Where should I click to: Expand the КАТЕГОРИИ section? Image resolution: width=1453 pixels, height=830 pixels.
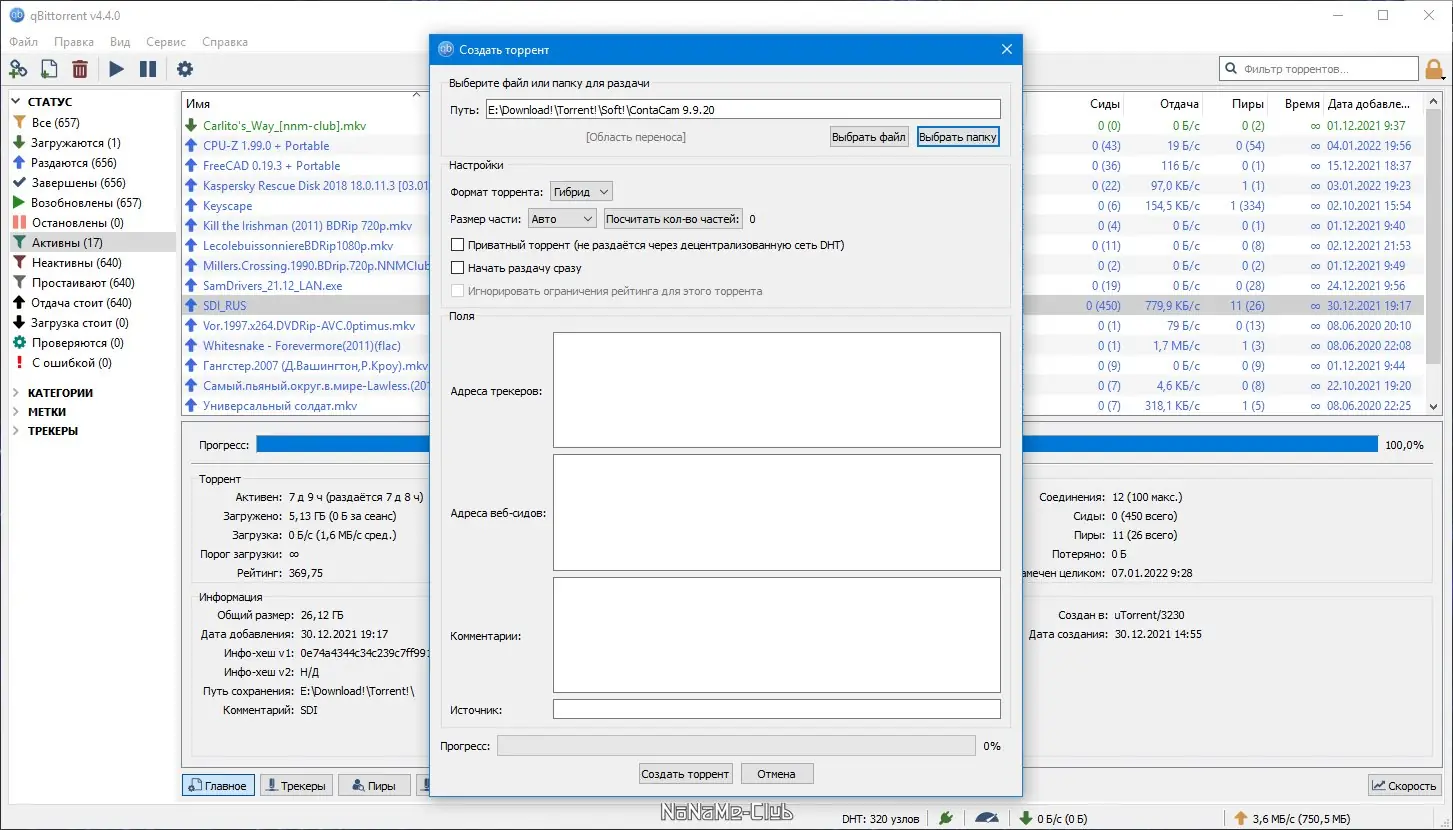pos(16,393)
